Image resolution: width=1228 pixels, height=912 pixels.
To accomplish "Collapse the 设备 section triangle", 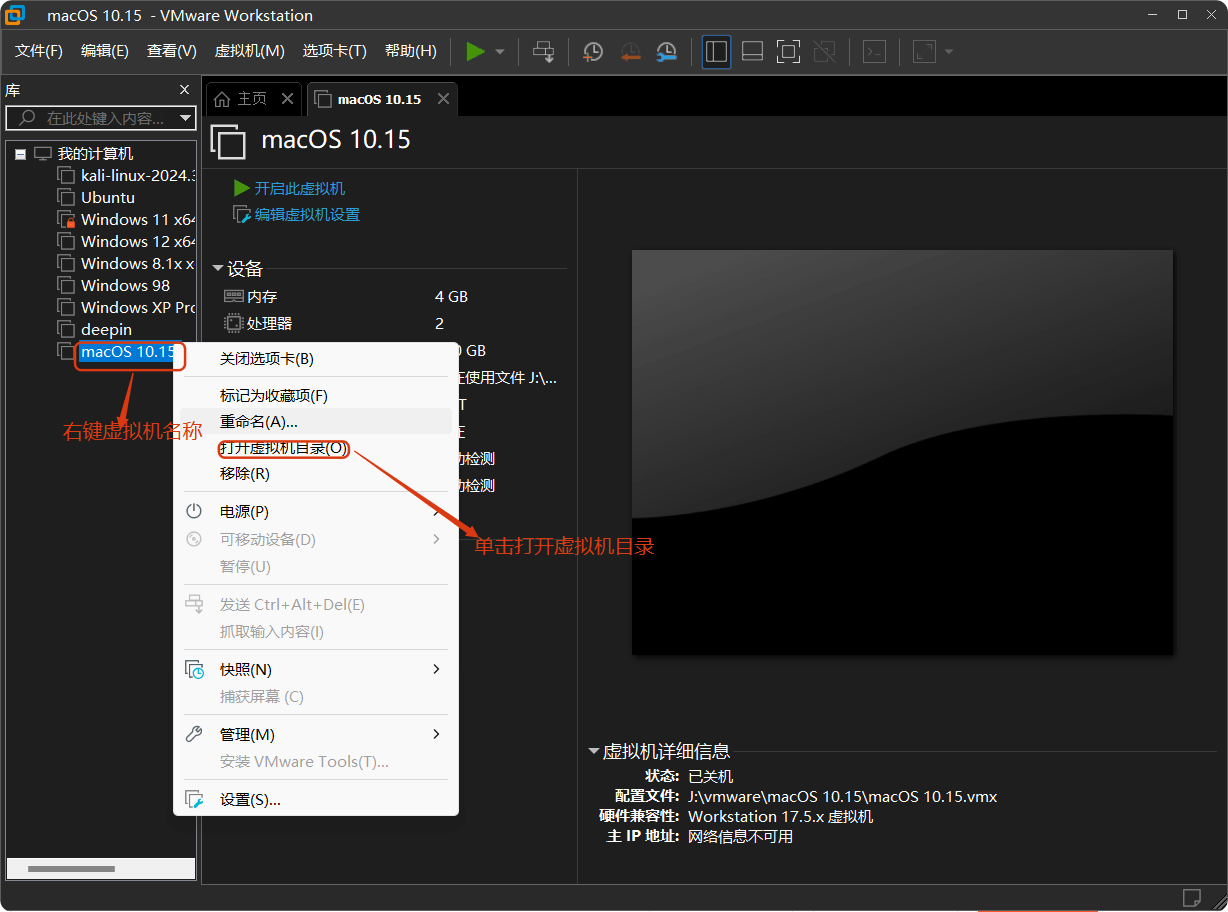I will [218, 268].
